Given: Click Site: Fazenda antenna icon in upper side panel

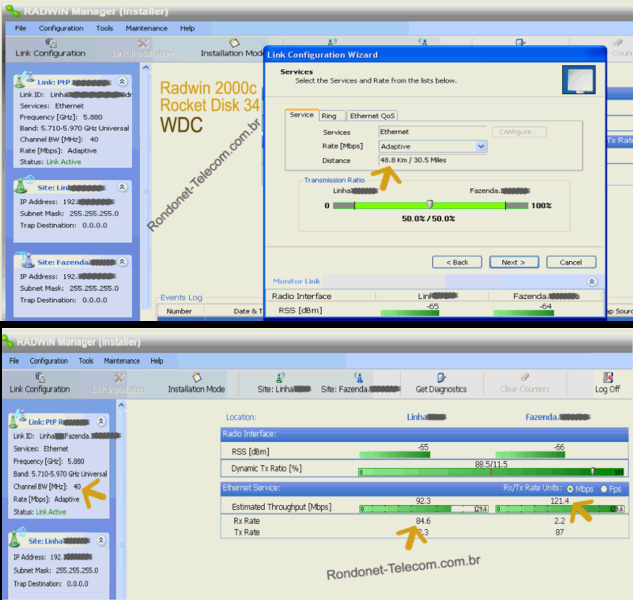Looking at the screenshot, I should (x=24, y=260).
